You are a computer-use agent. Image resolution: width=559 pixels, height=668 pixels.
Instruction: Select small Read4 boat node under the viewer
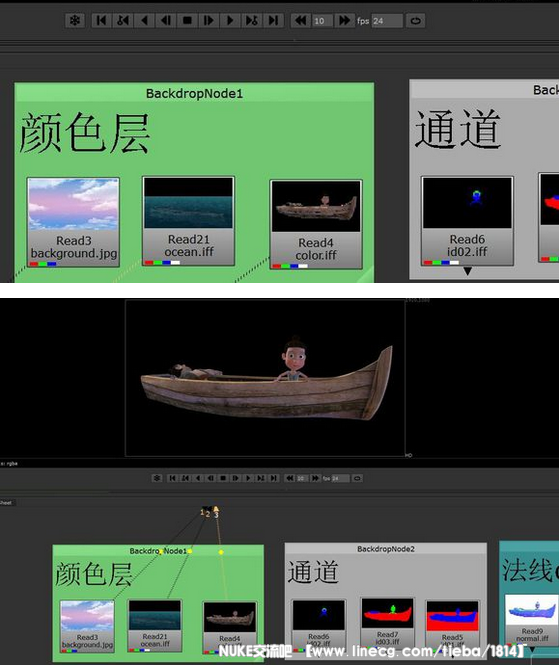pos(230,628)
